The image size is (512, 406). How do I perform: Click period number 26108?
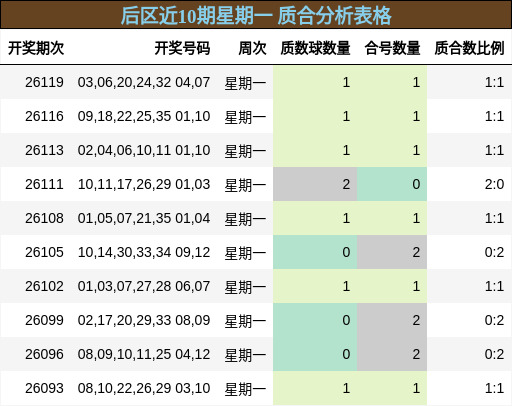[44, 218]
